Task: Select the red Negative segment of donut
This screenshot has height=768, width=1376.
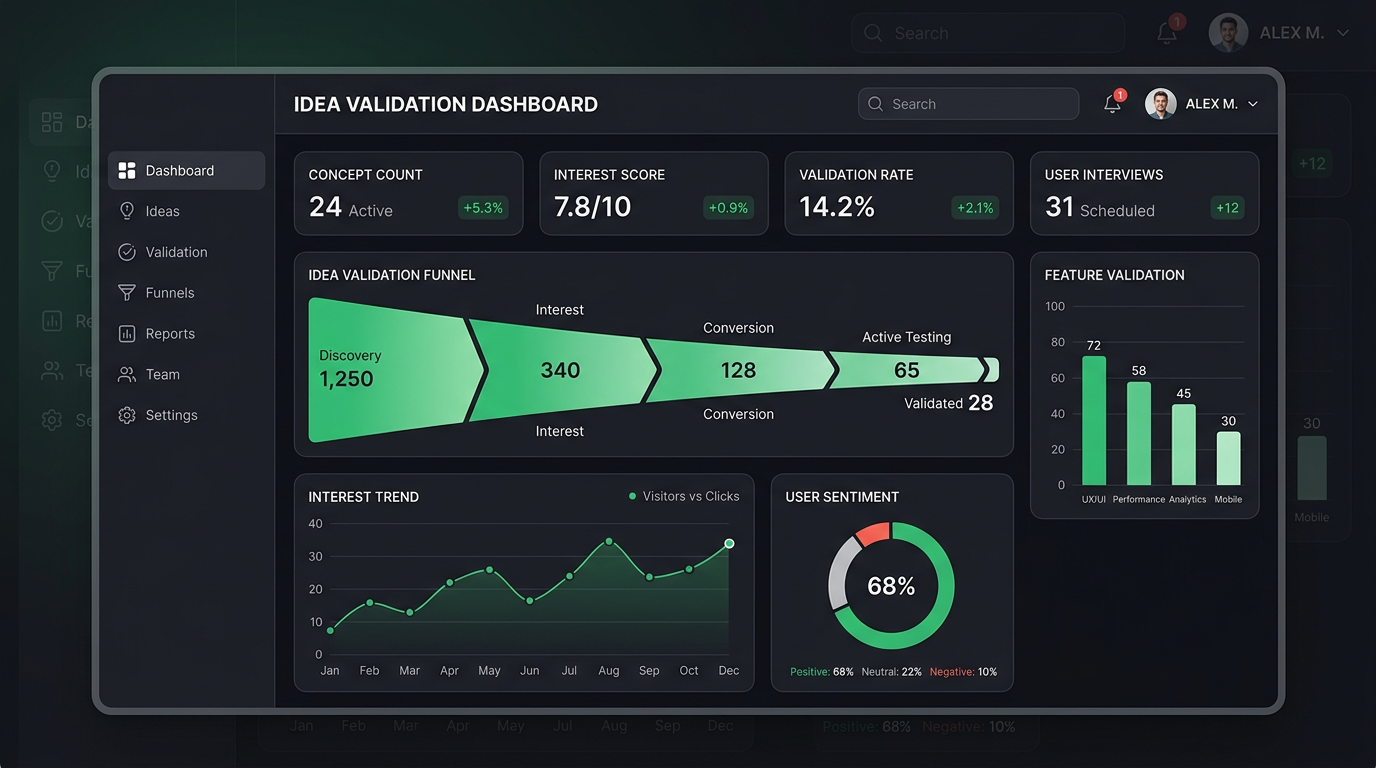Action: (872, 534)
